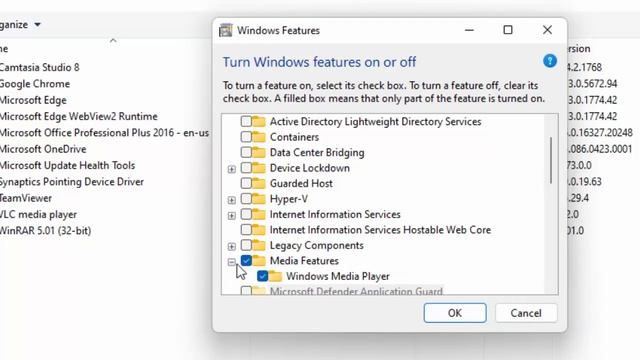Viewport: 640px width, 360px height.
Task: Check the Containers feature box
Action: 246,137
